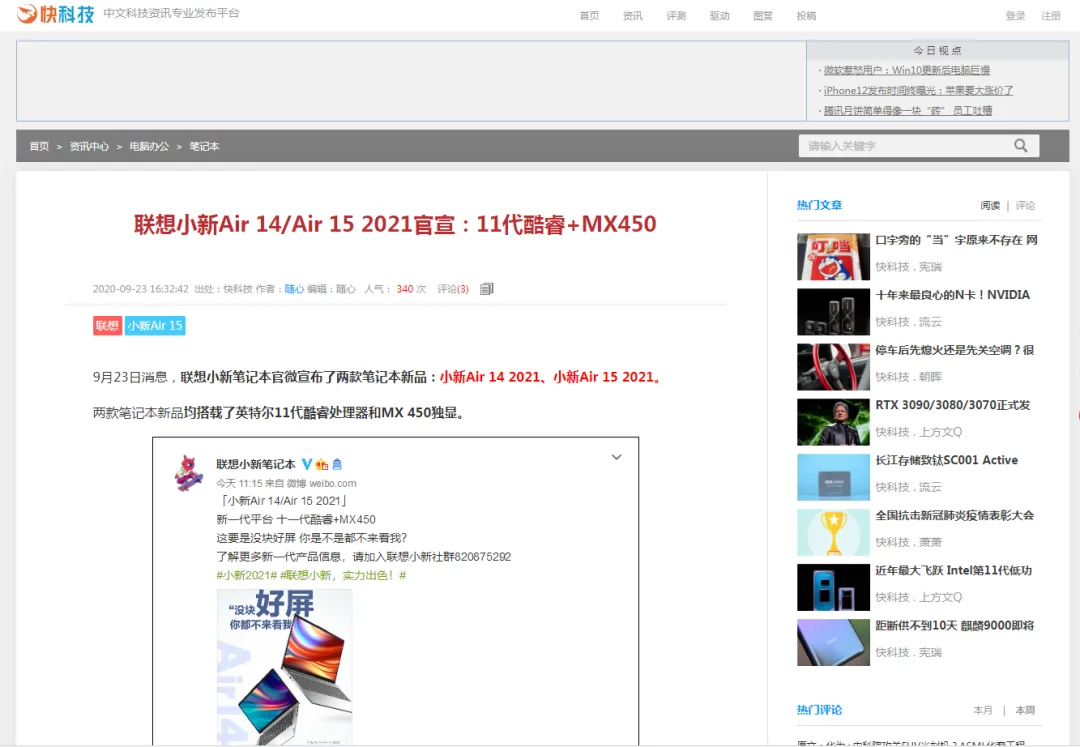Image resolution: width=1080 pixels, height=747 pixels.
Task: Open 投稿 in the top navigation
Action: (x=806, y=16)
